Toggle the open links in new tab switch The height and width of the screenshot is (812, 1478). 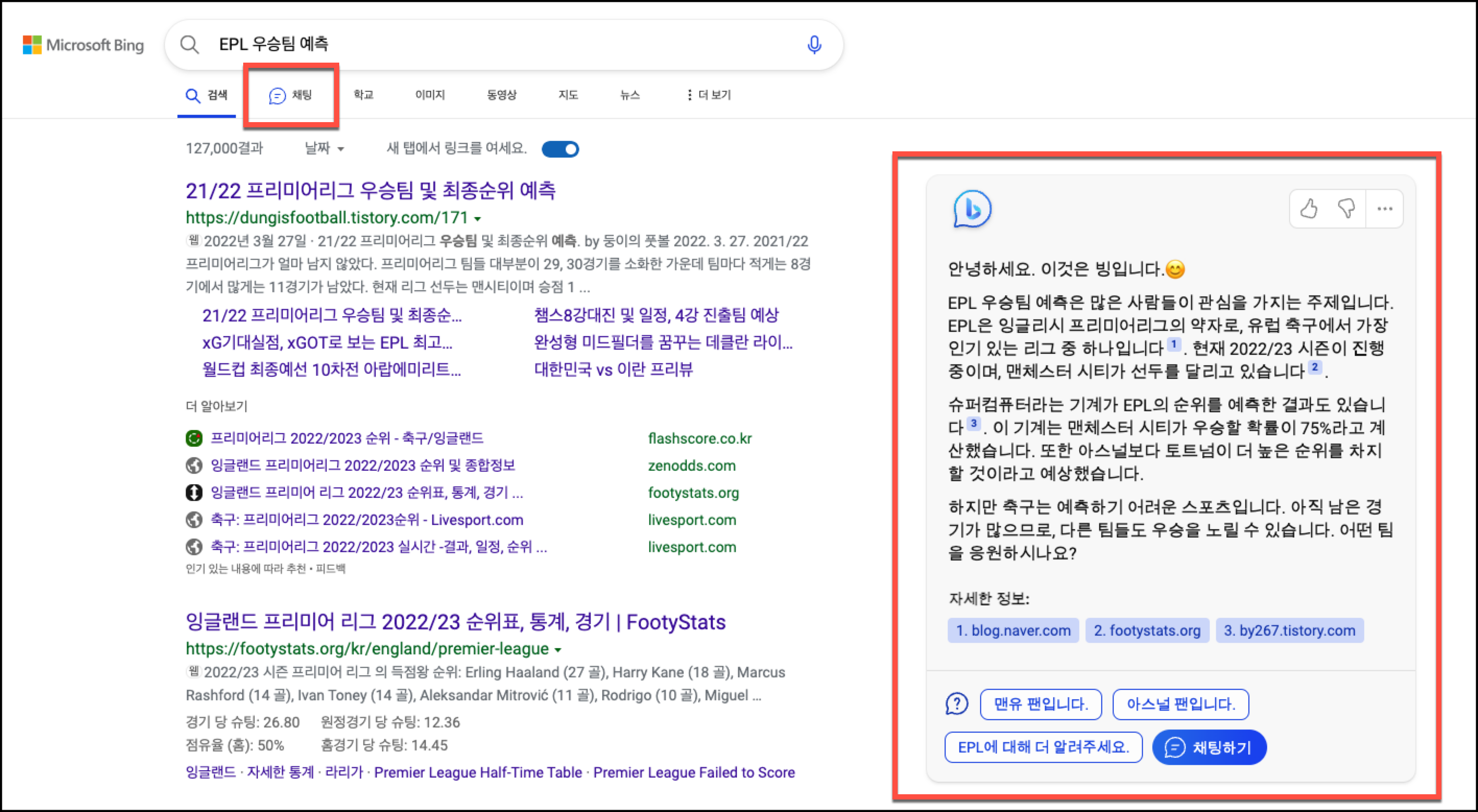561,149
